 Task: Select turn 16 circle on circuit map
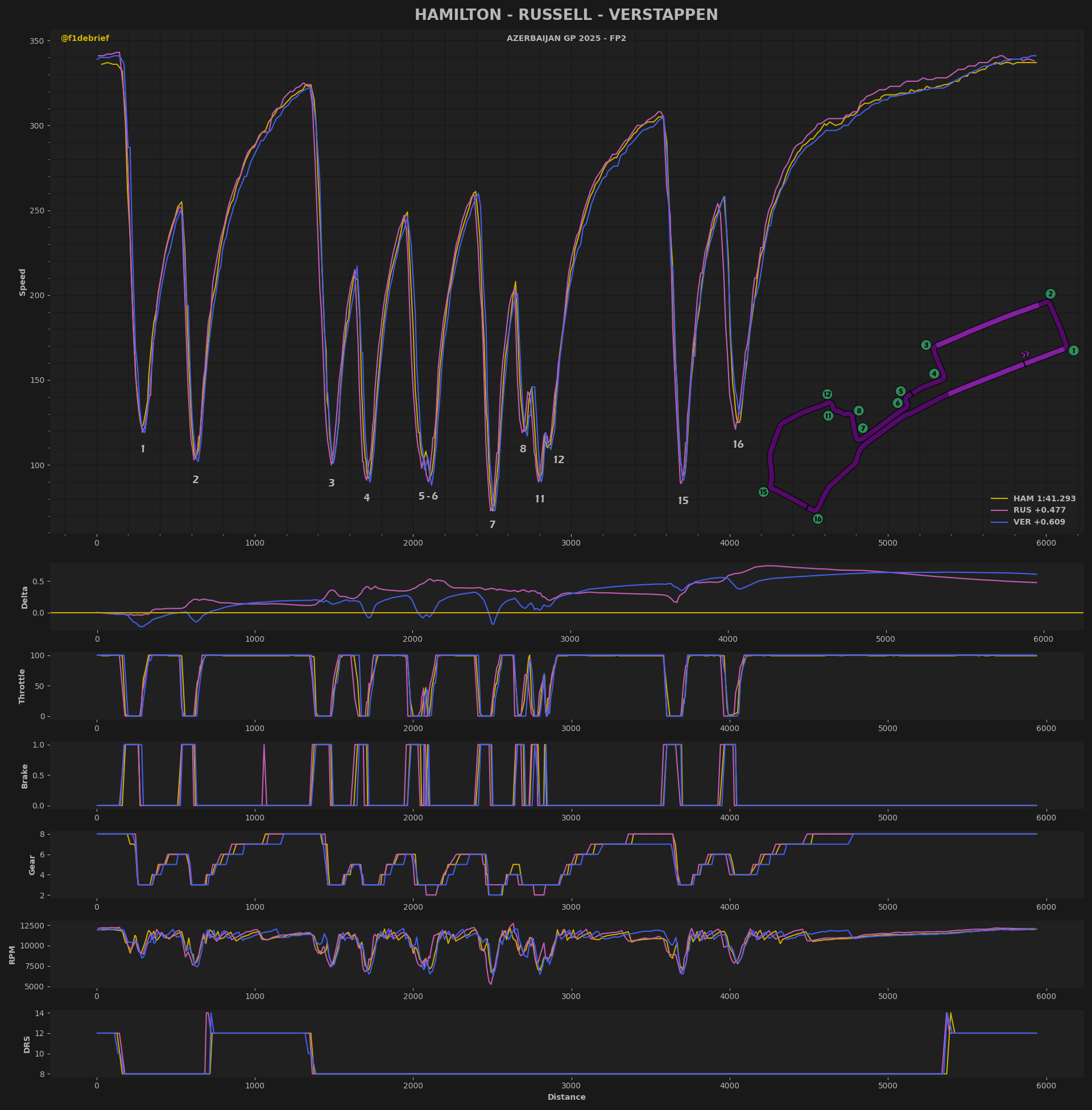(818, 518)
